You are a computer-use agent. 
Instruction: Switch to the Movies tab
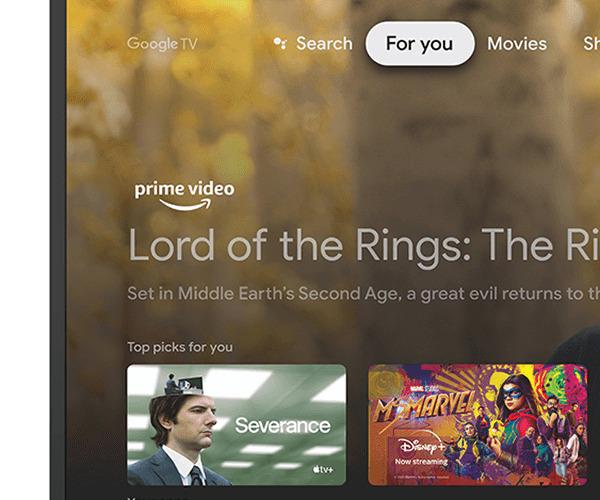[517, 43]
